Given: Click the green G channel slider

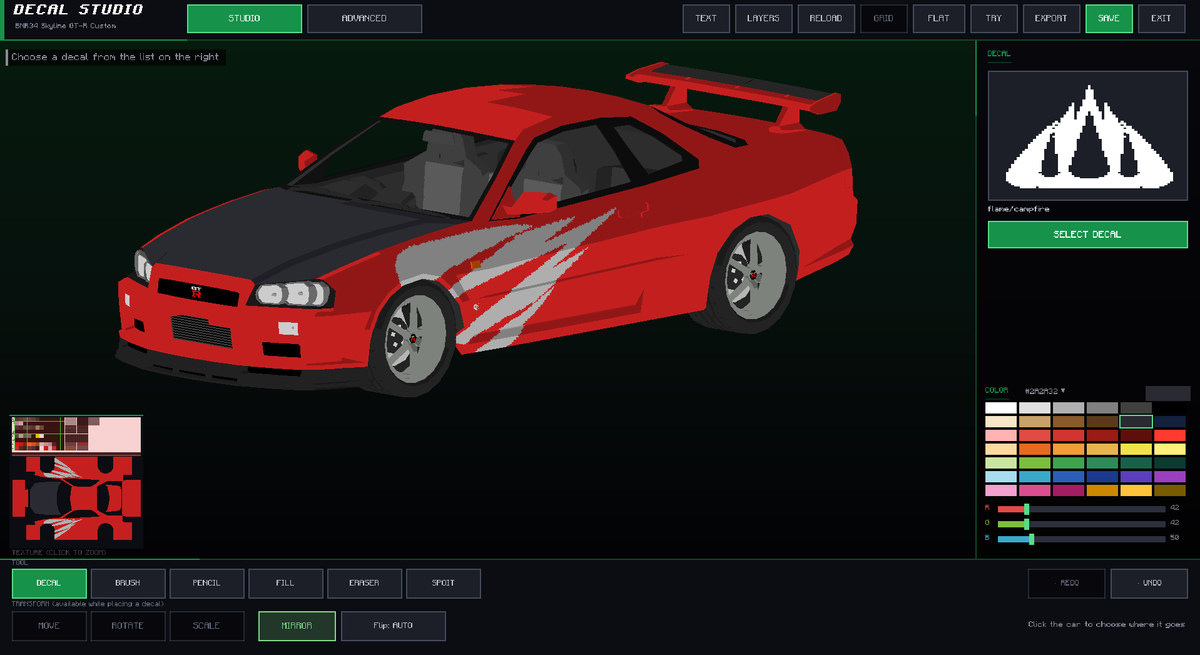Looking at the screenshot, I should tap(1081, 524).
